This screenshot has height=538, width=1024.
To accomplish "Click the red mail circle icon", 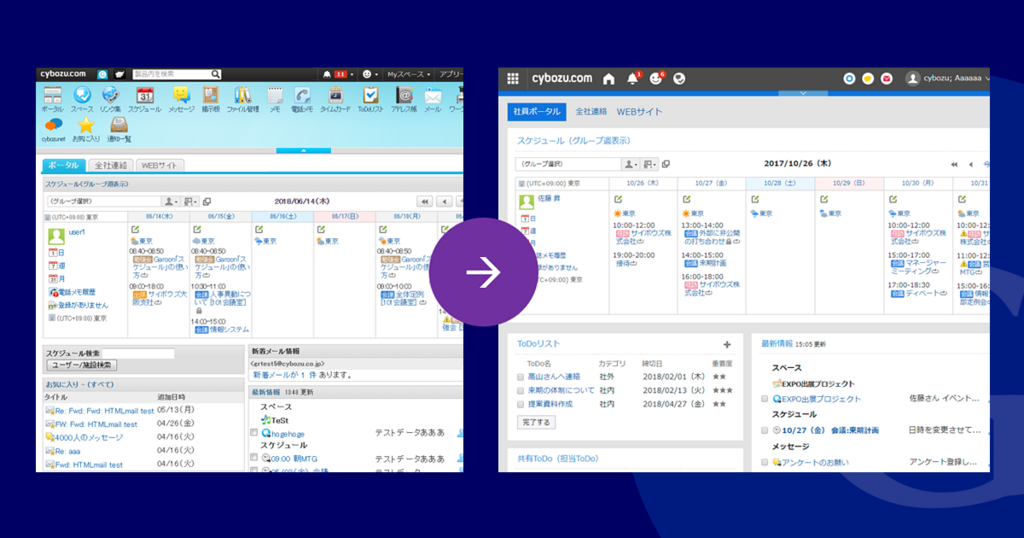I will pos(886,79).
